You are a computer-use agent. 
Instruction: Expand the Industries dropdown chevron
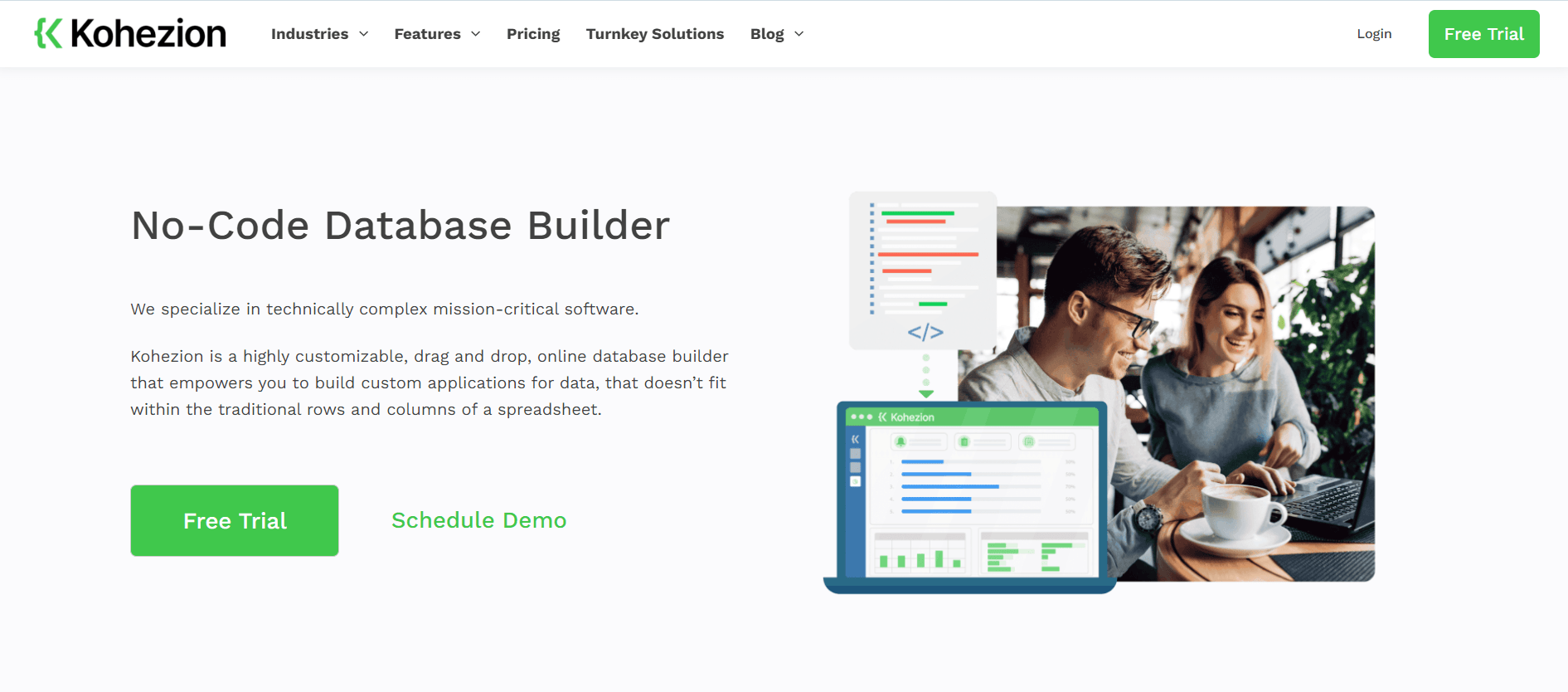pyautogui.click(x=363, y=34)
